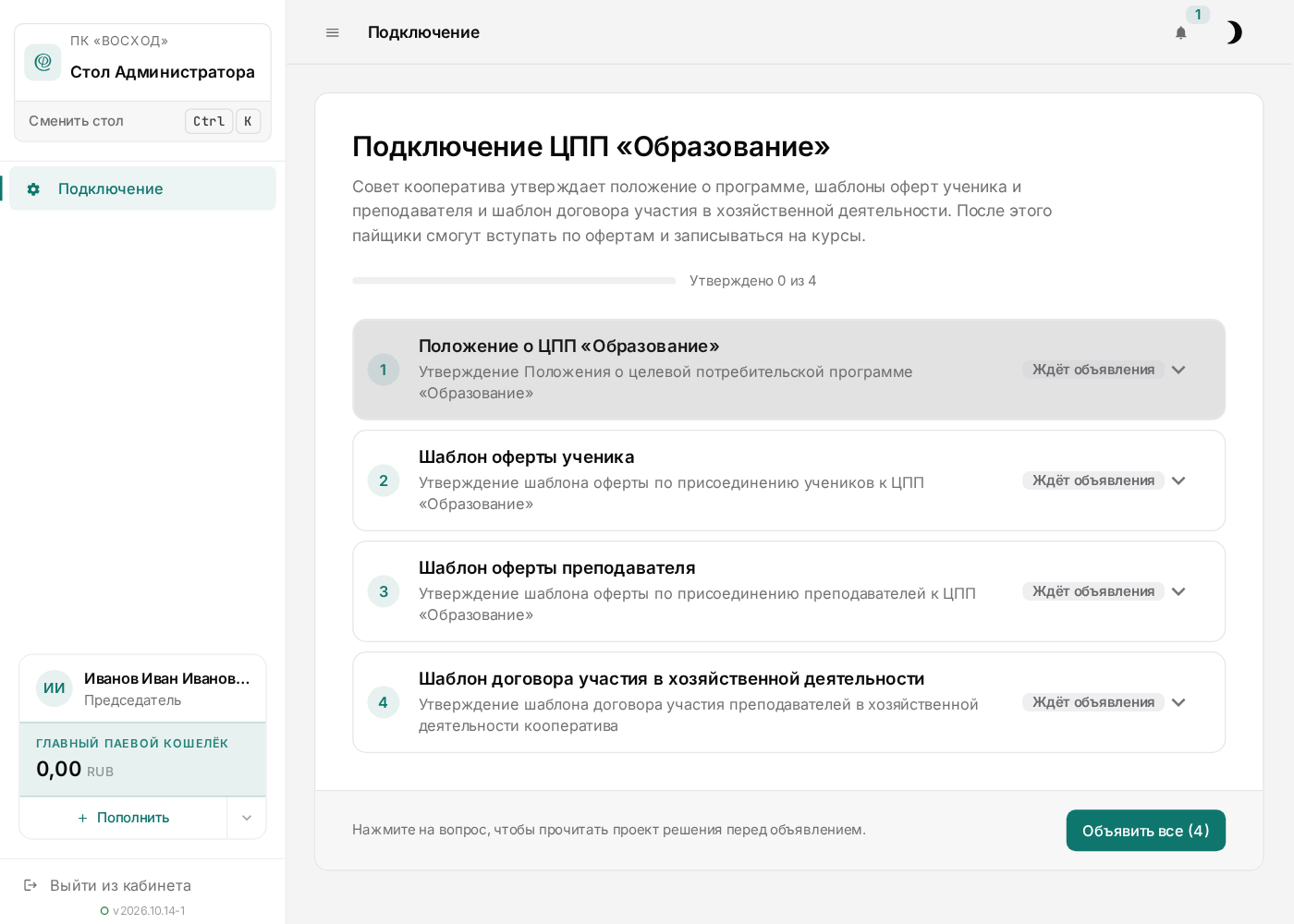This screenshot has width=1294, height=924.
Task: Click the approval progress bar
Action: tap(514, 281)
